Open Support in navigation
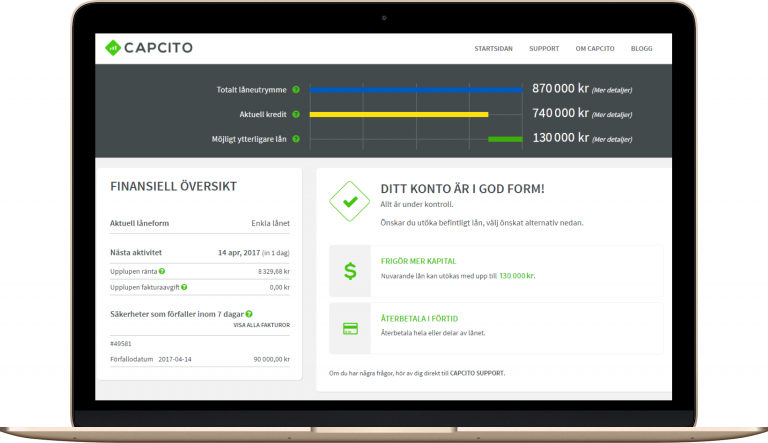 point(544,49)
